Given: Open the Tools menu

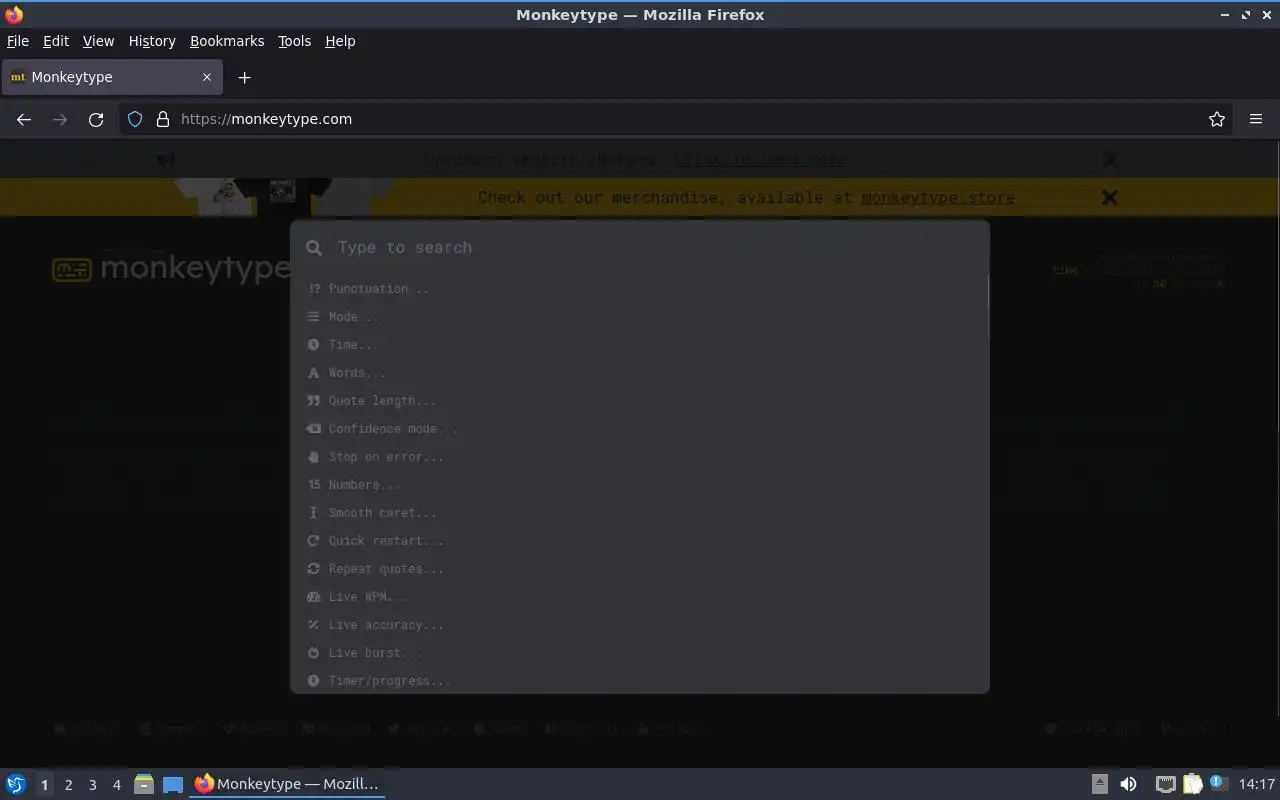Looking at the screenshot, I should coord(294,41).
